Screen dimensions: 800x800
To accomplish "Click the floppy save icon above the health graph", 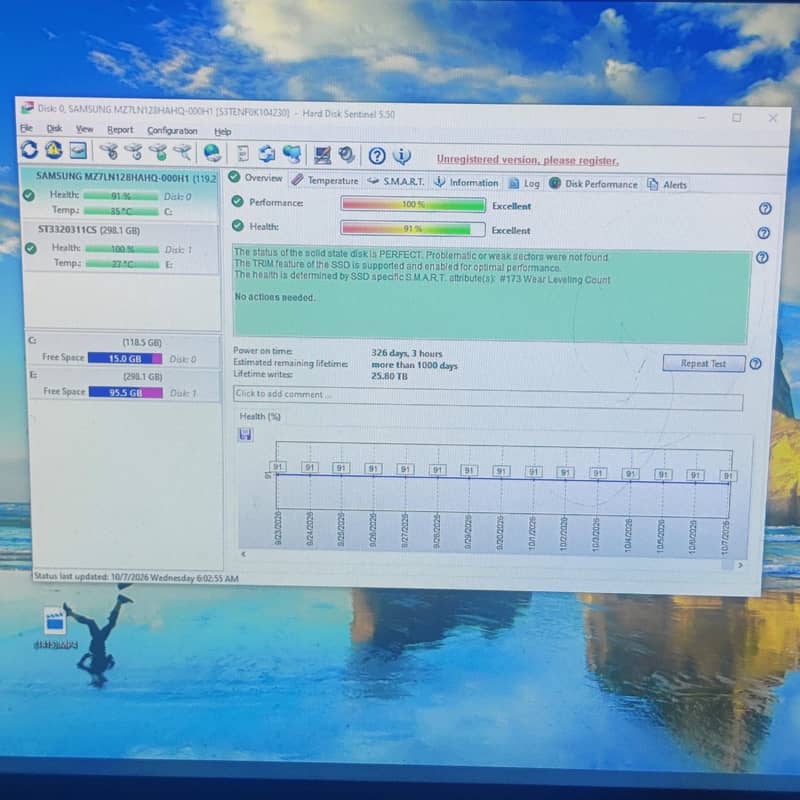I will (x=245, y=435).
